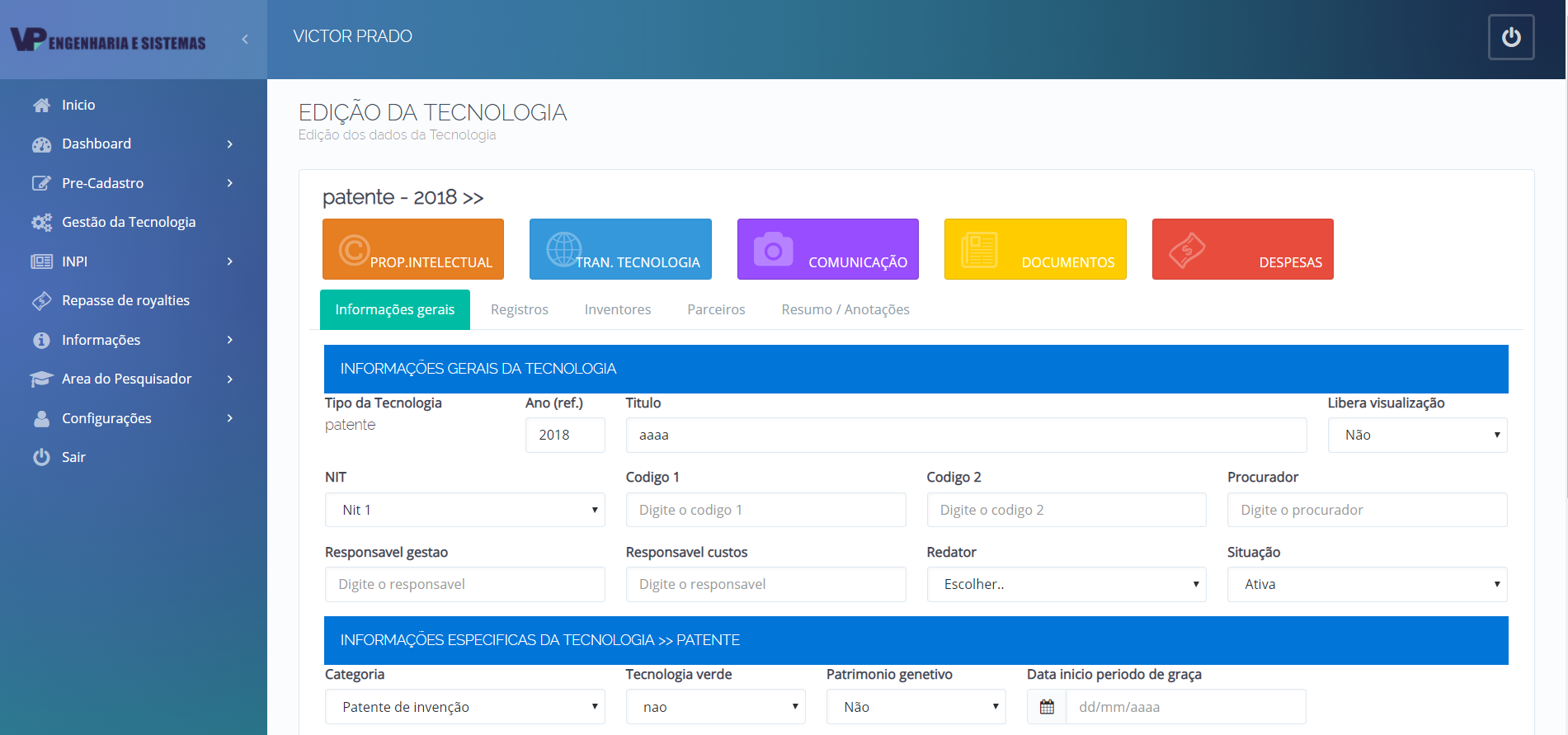Click the power icon in header

coord(1511,37)
